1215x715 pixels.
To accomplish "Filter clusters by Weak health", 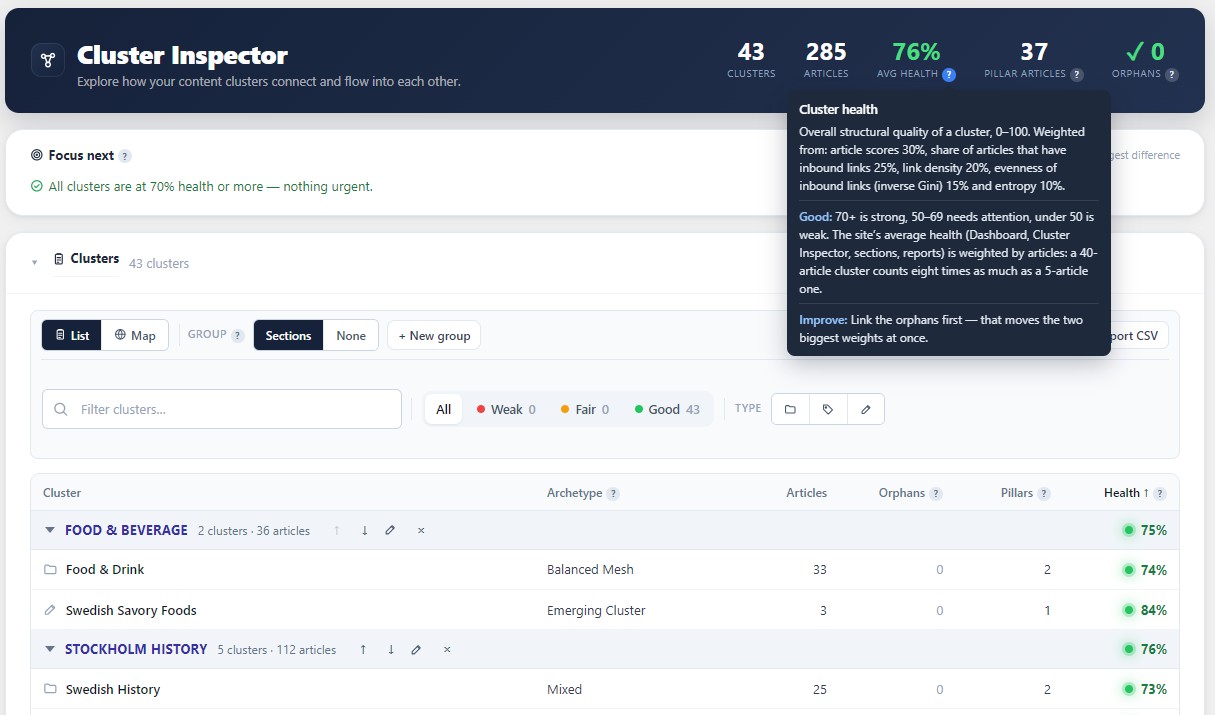I will pyautogui.click(x=506, y=409).
